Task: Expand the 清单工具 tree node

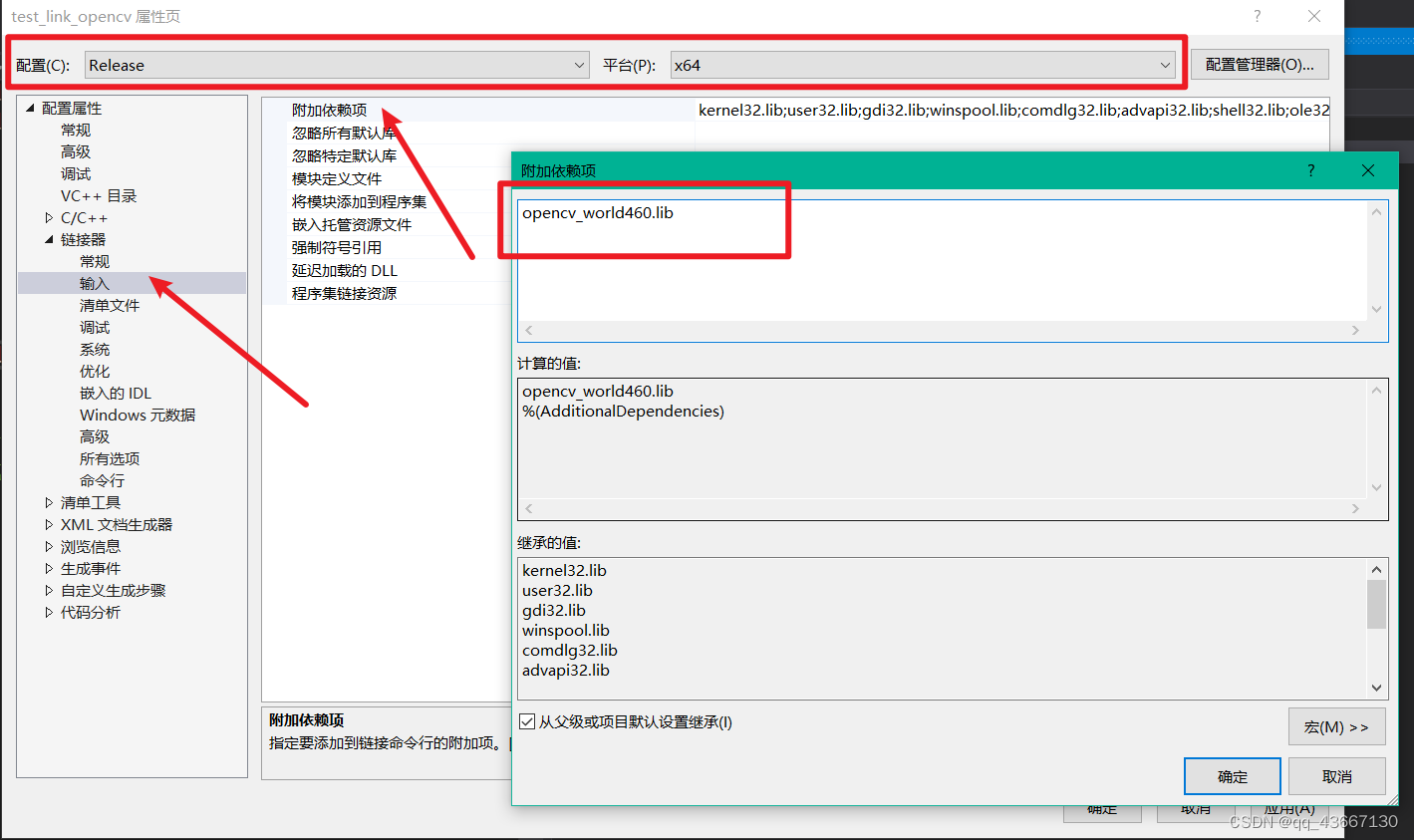Action: [x=49, y=502]
